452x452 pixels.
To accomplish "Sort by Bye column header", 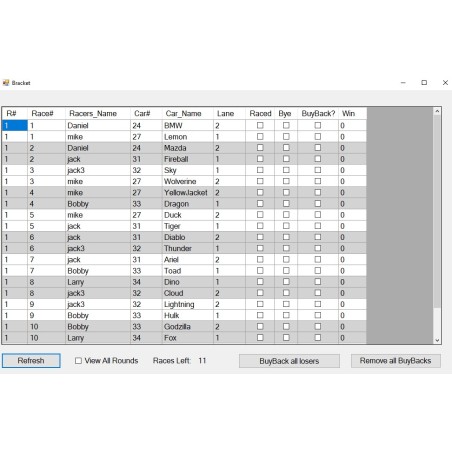I will point(286,113).
